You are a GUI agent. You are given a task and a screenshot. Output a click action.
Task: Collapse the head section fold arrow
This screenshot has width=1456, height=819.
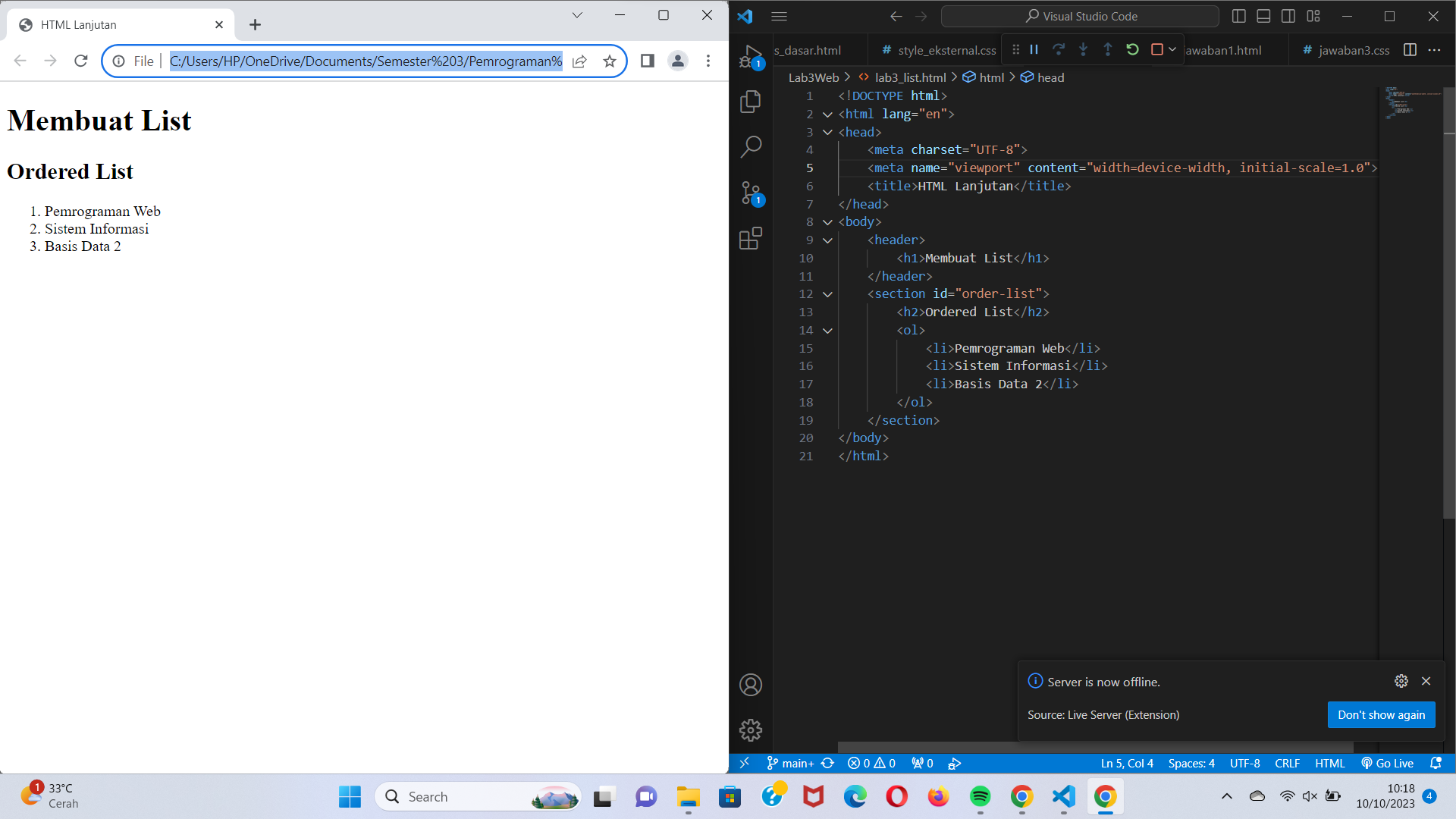pos(827,131)
